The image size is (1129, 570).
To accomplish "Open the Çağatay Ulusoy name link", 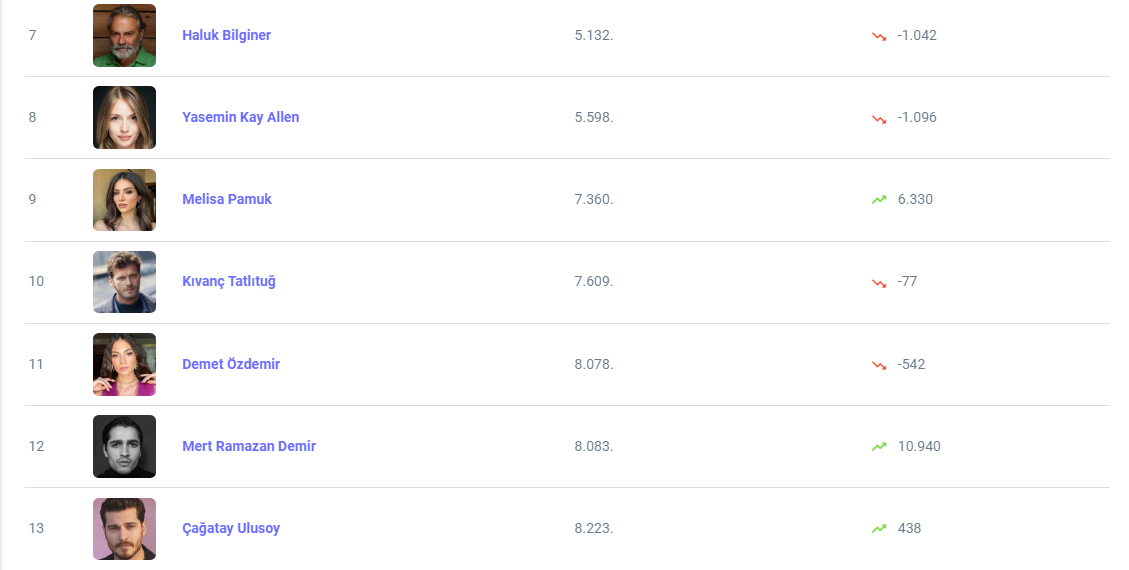I will 231,528.
